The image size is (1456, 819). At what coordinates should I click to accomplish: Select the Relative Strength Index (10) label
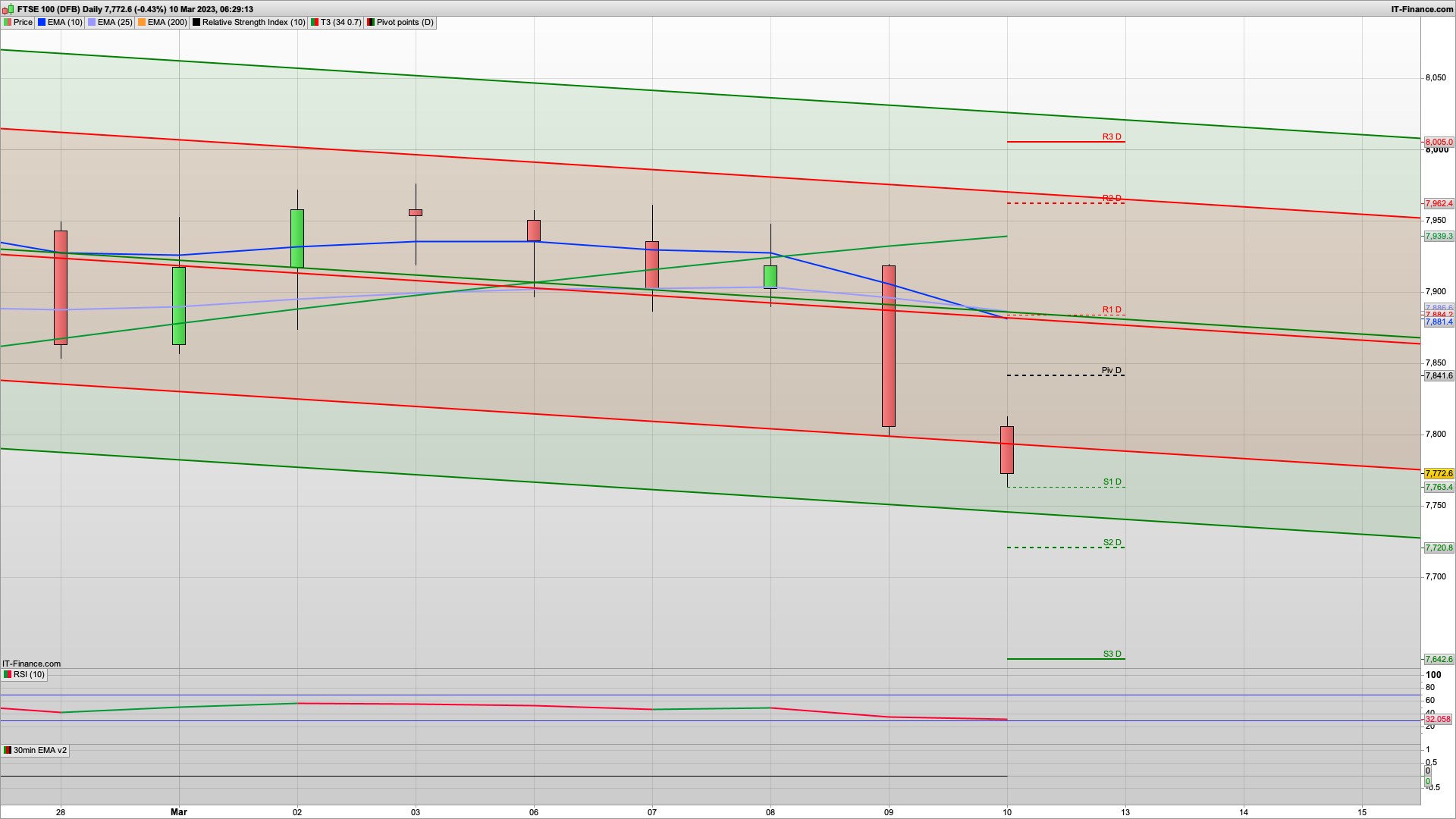pos(253,23)
